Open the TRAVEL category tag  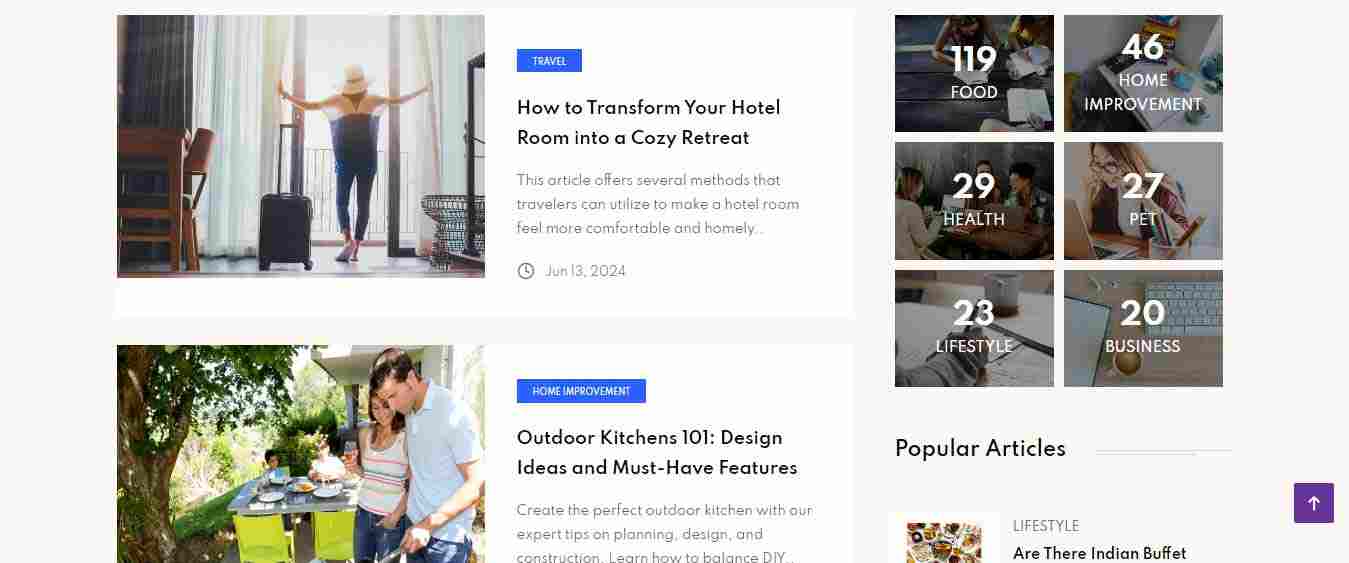[549, 61]
